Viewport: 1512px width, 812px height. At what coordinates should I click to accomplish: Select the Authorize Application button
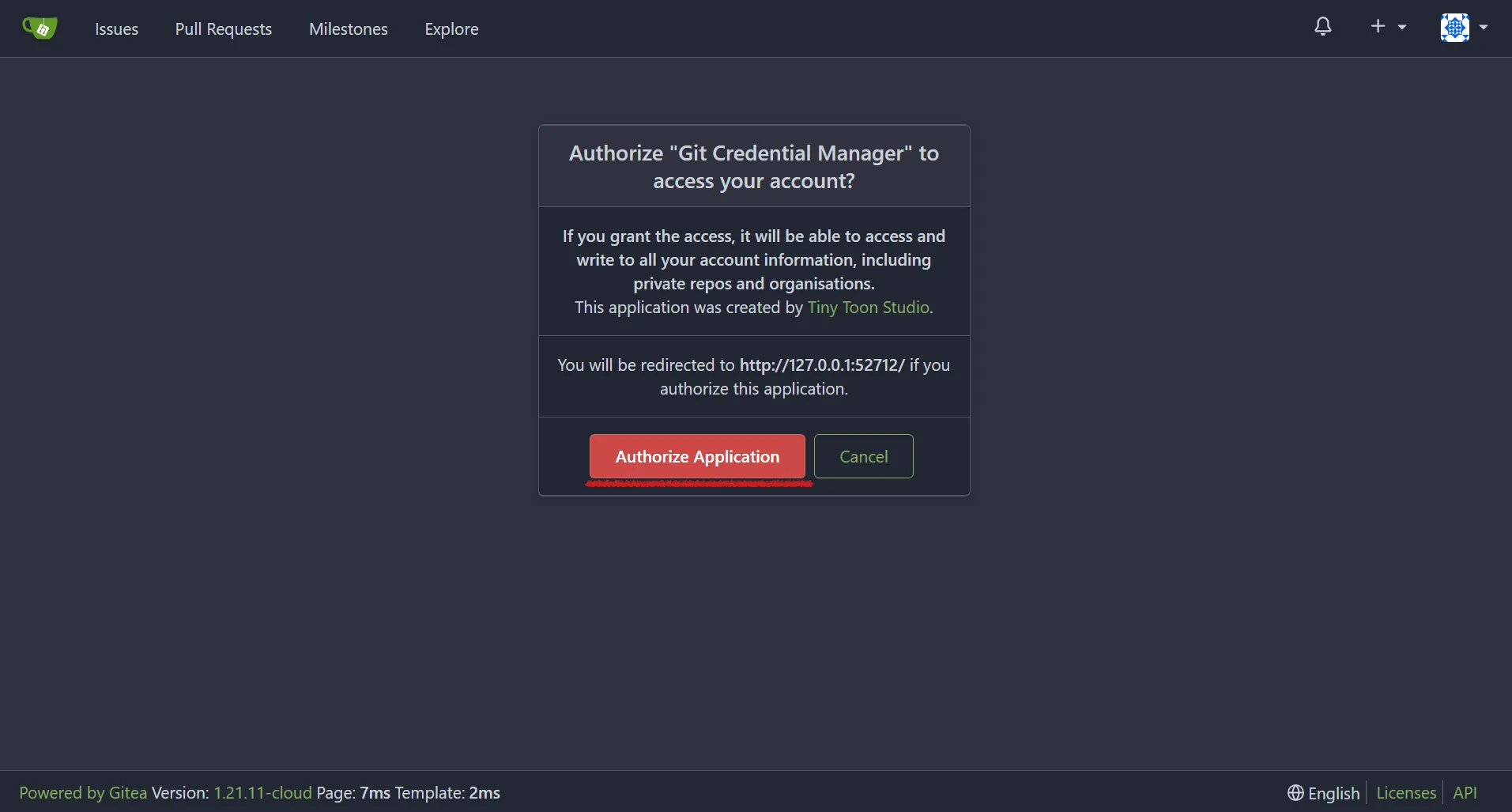[x=697, y=456]
